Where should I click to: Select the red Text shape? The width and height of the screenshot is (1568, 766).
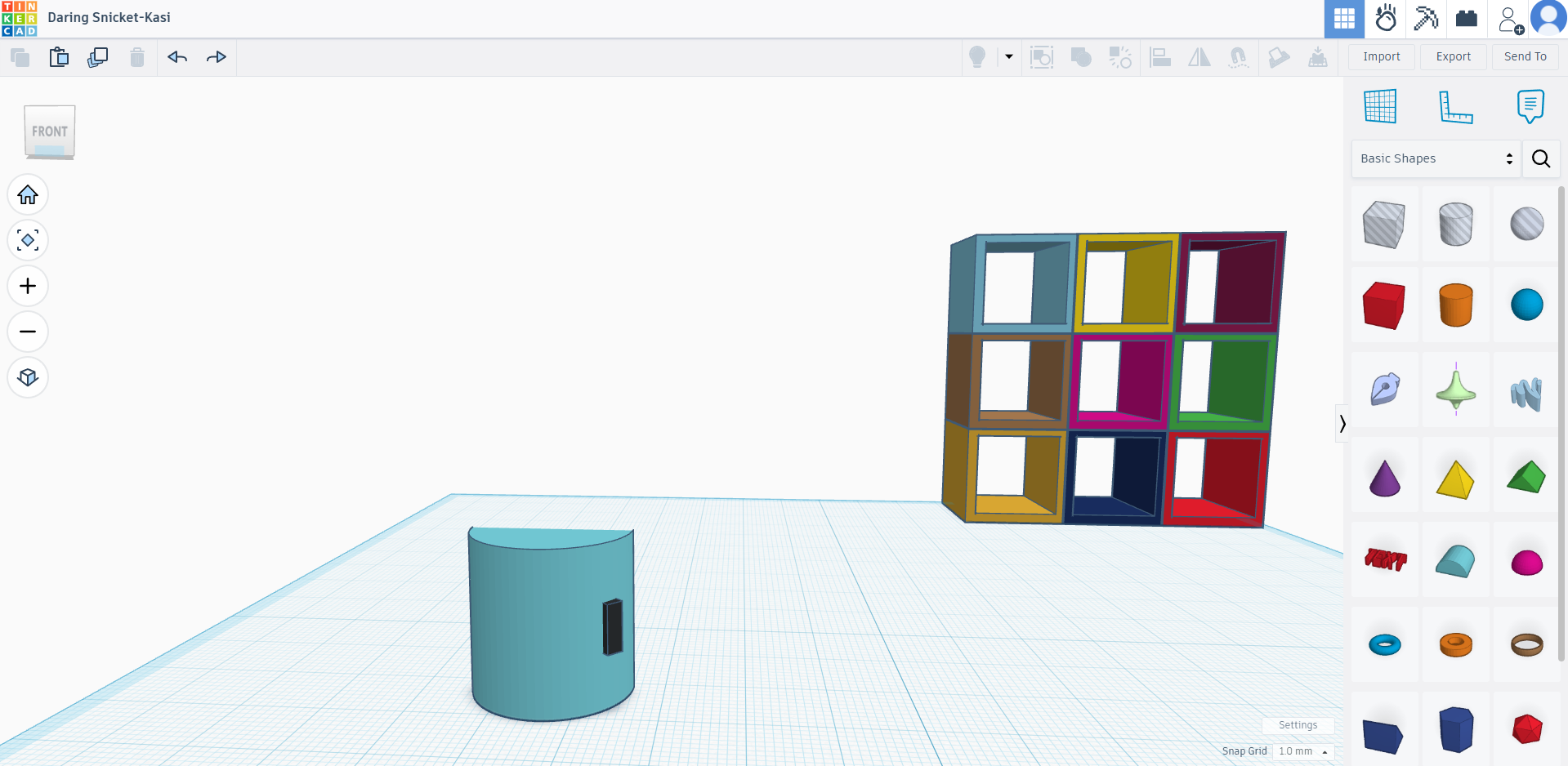coord(1384,560)
